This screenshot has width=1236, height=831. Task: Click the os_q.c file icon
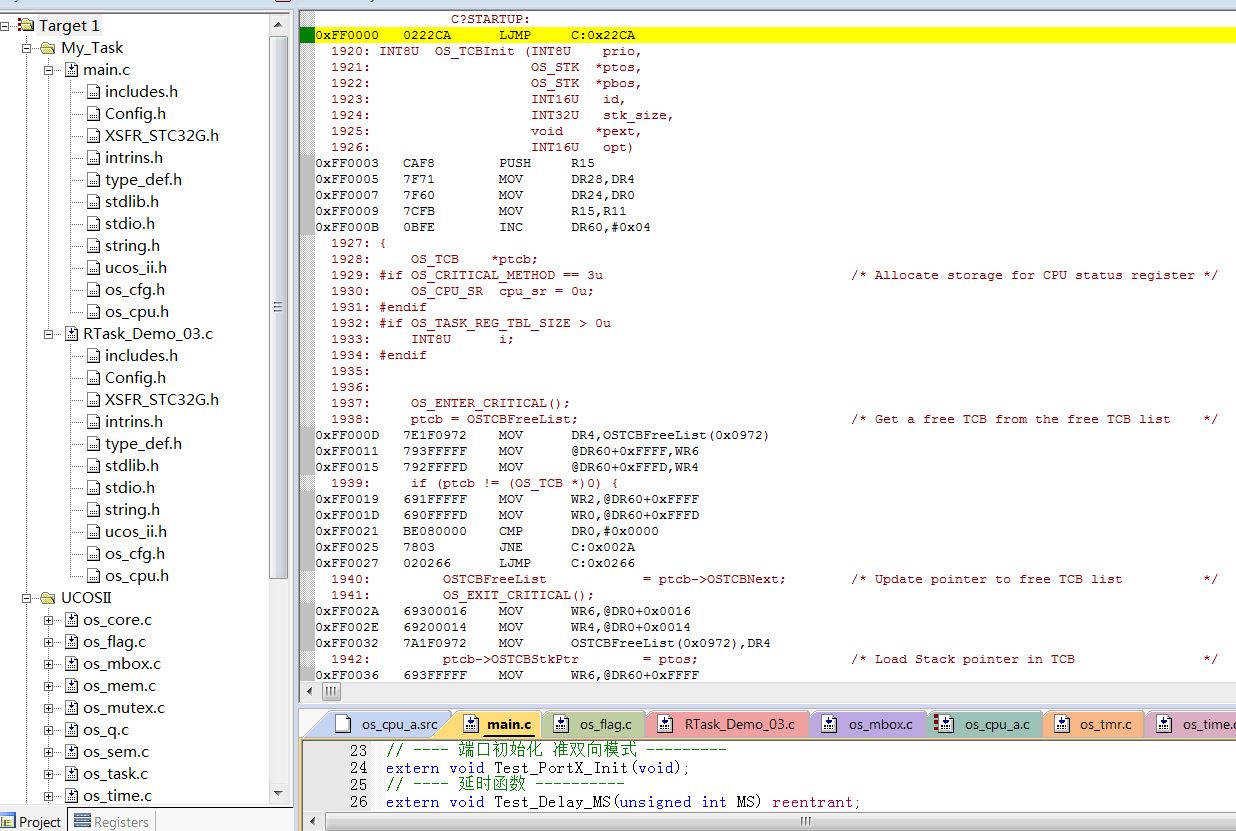click(x=71, y=730)
